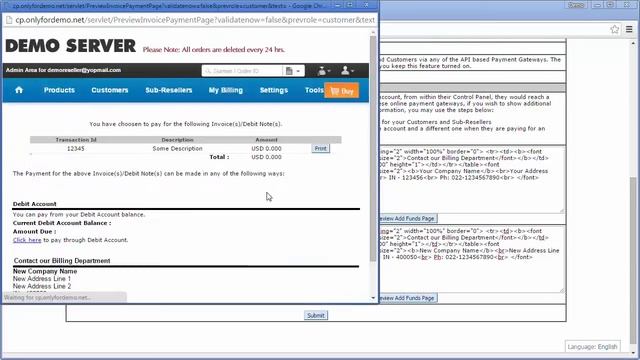Click the 'Admin Area for demoreseller@yopmail.com' text

(x=63, y=70)
